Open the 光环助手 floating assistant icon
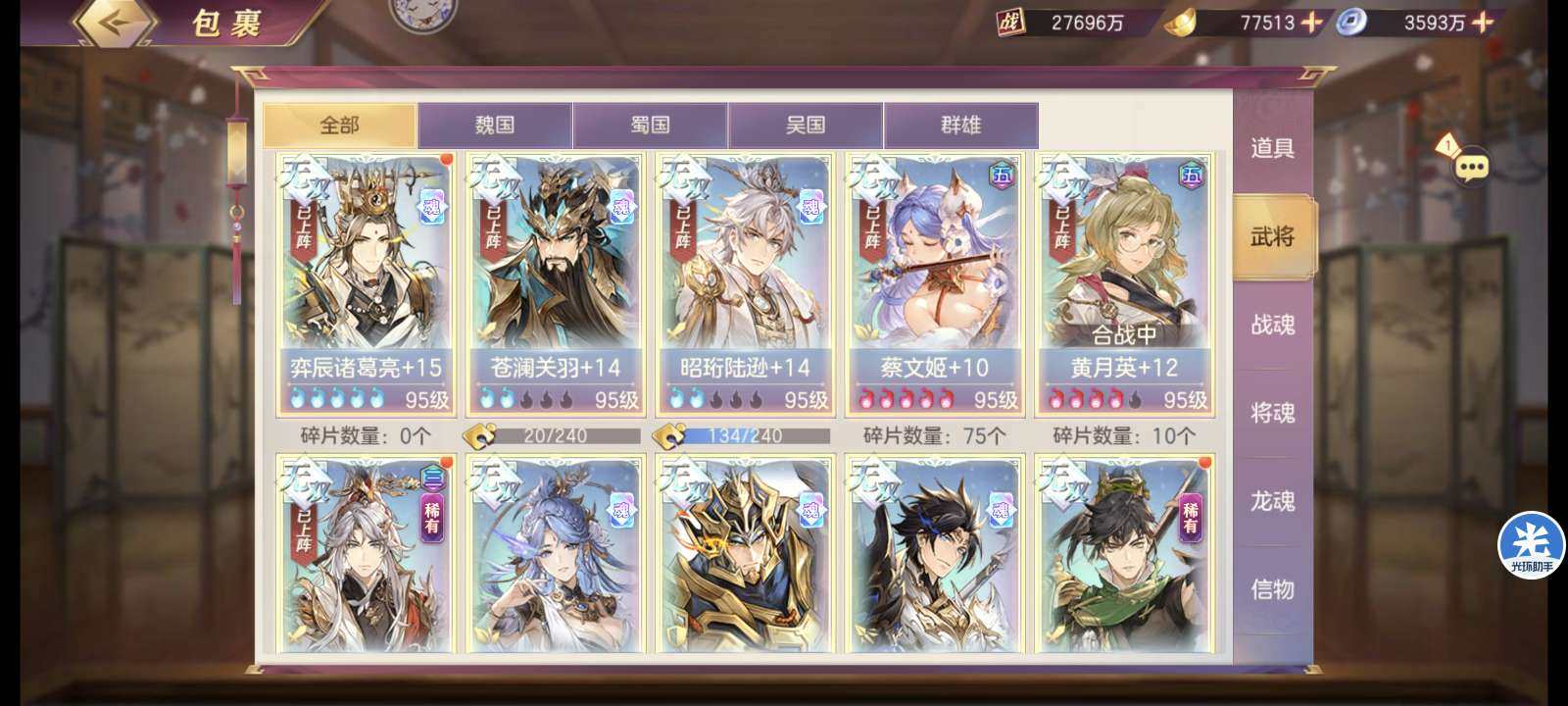This screenshot has width=1568, height=706. point(1532,545)
